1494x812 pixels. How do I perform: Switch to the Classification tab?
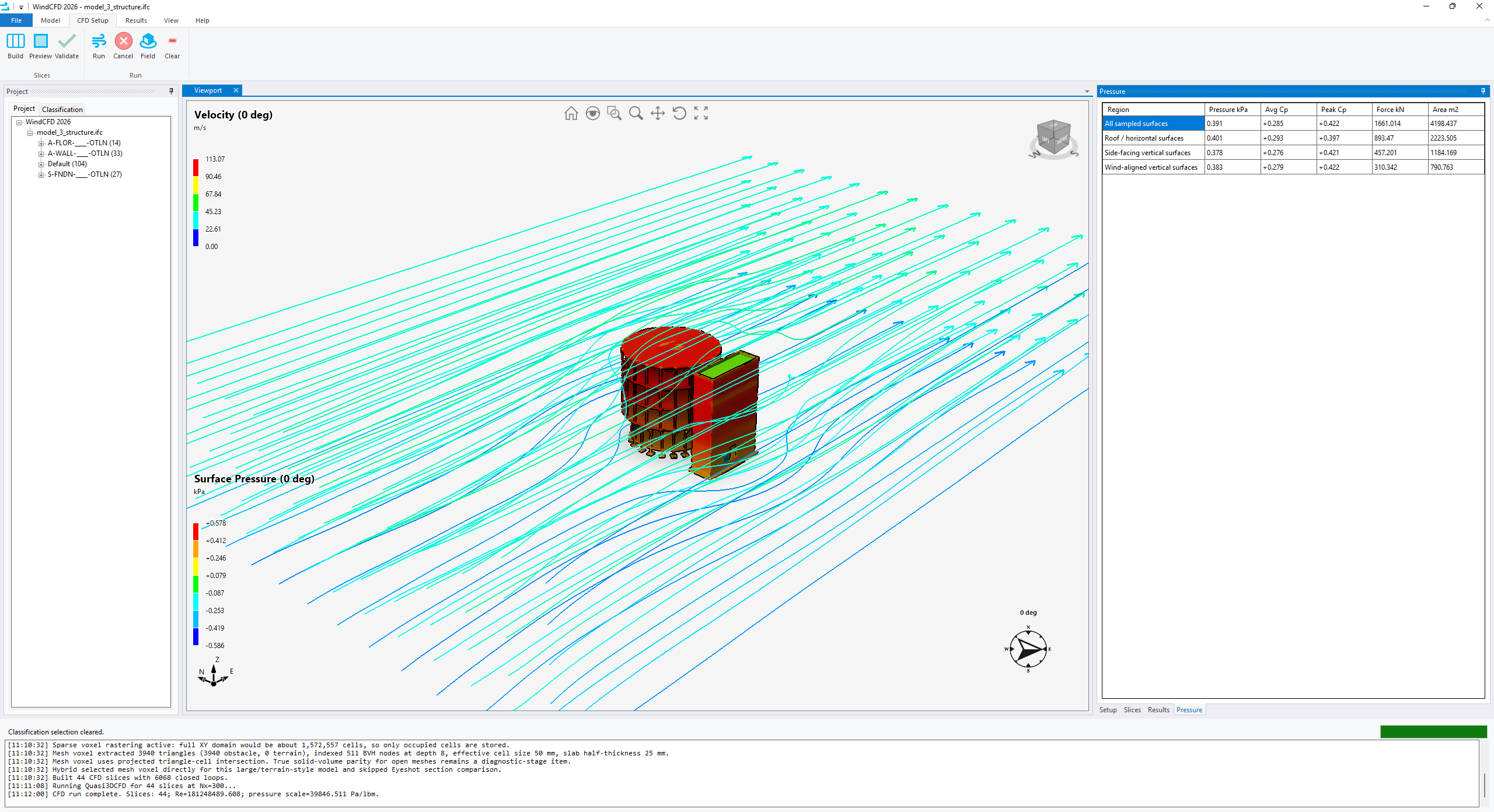coord(62,109)
